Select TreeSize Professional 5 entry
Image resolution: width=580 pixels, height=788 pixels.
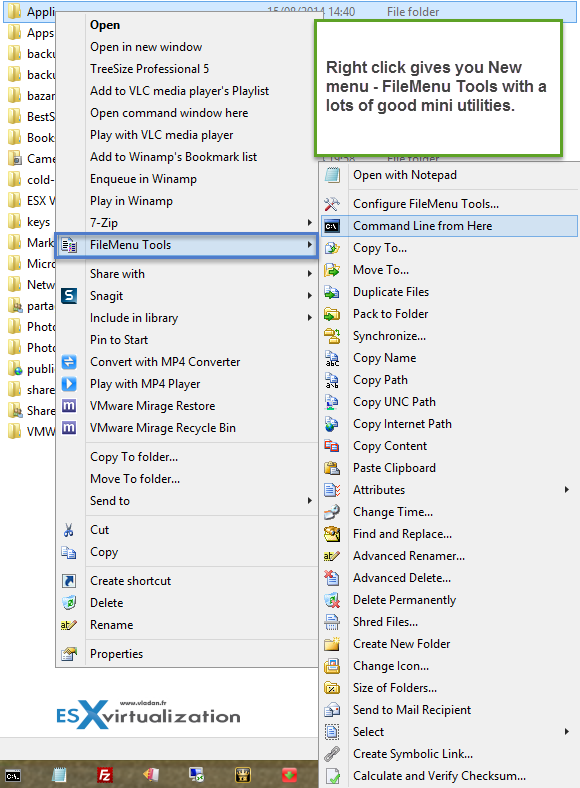click(150, 69)
